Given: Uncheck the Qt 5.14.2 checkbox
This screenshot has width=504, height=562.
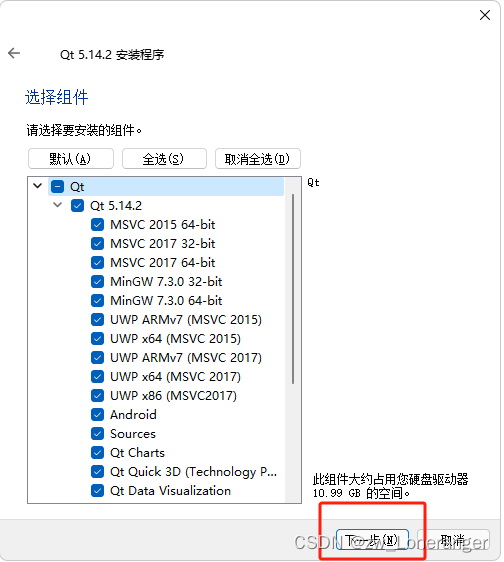Looking at the screenshot, I should [x=77, y=205].
